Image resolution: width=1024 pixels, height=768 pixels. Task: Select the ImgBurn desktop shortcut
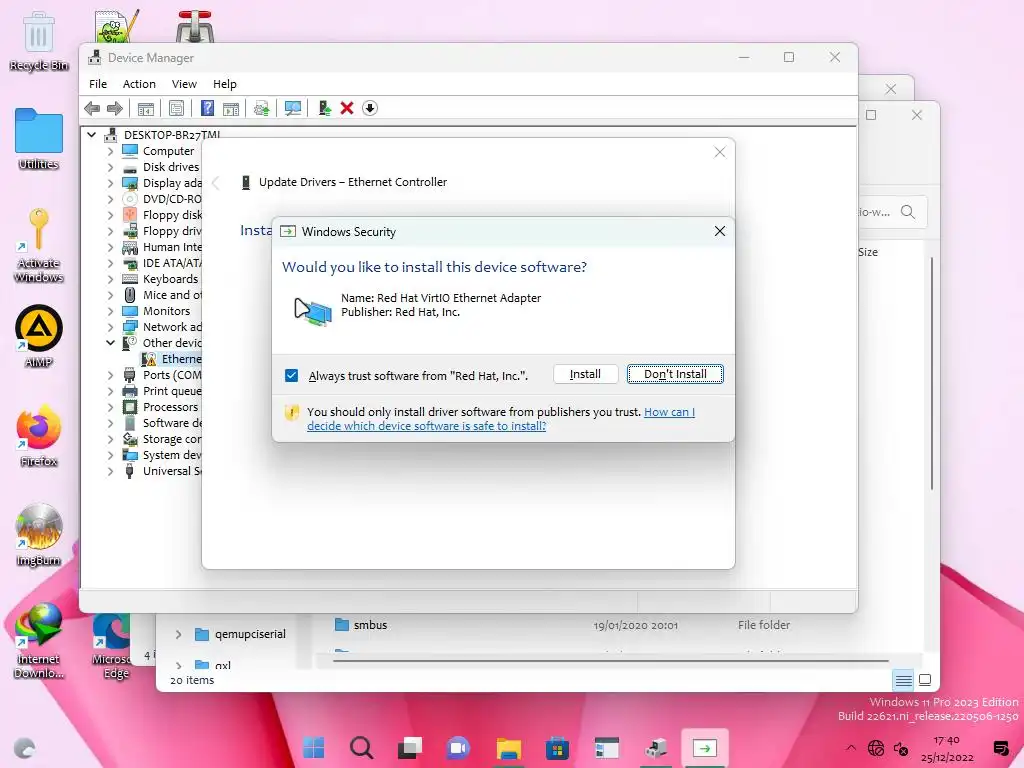[x=39, y=535]
